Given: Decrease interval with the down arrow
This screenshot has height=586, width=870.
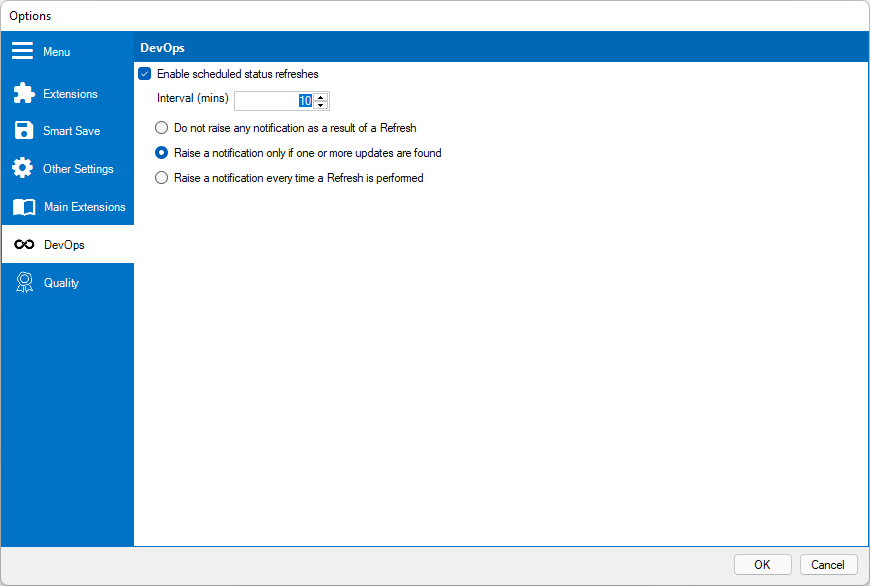Looking at the screenshot, I should [321, 105].
